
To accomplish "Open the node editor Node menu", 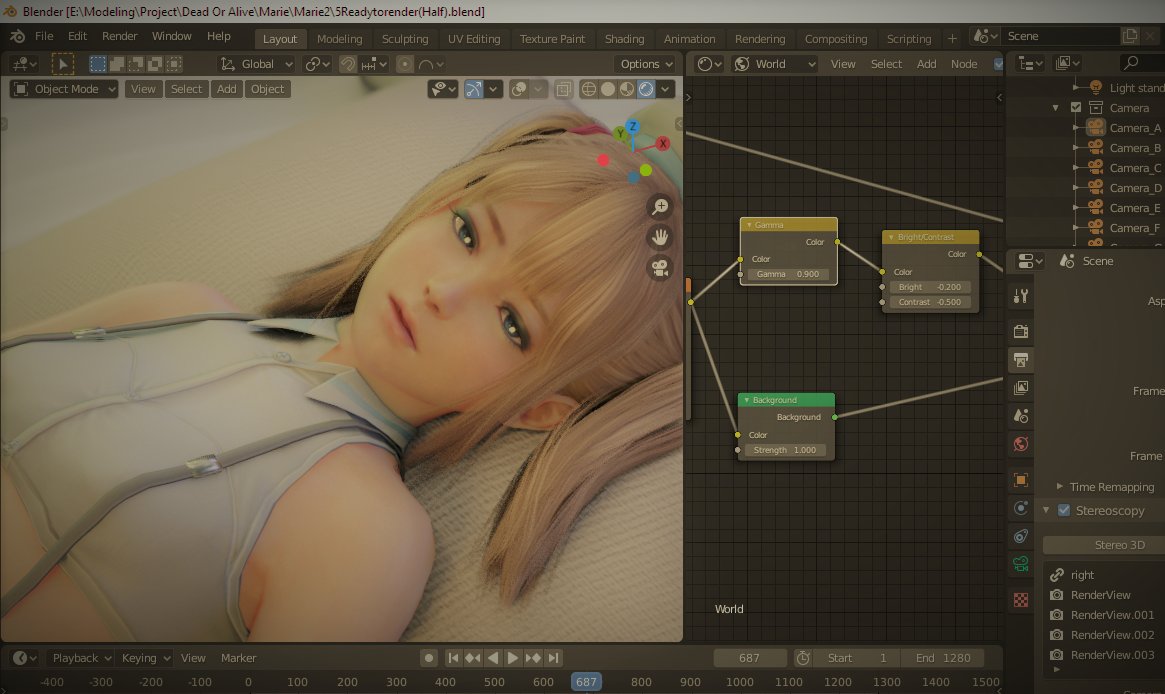I will (964, 64).
